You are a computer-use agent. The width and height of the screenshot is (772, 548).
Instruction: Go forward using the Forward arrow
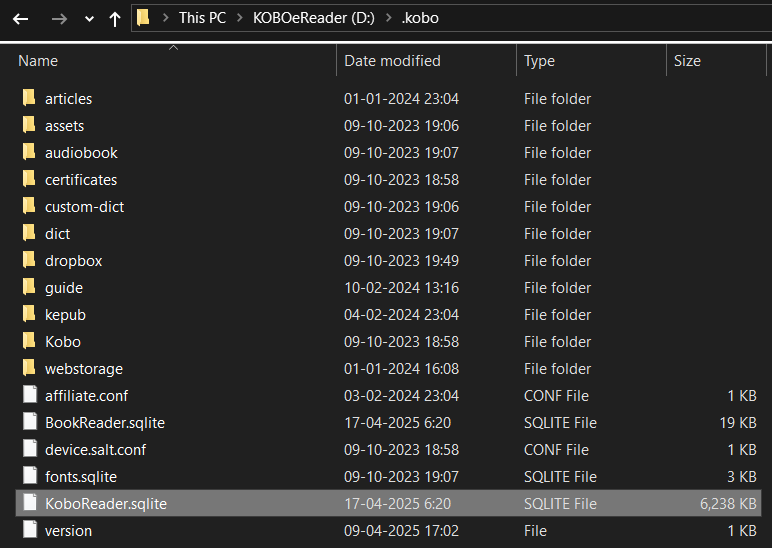pos(59,19)
